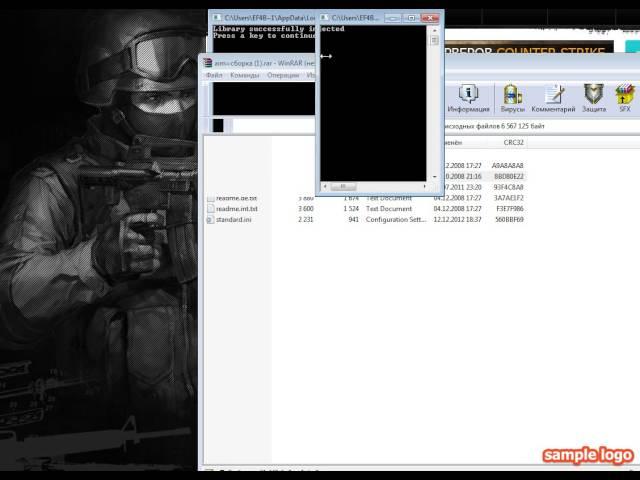640x480 pixels.
Task: Click the front console scroll-up arrow
Action: 434,30
